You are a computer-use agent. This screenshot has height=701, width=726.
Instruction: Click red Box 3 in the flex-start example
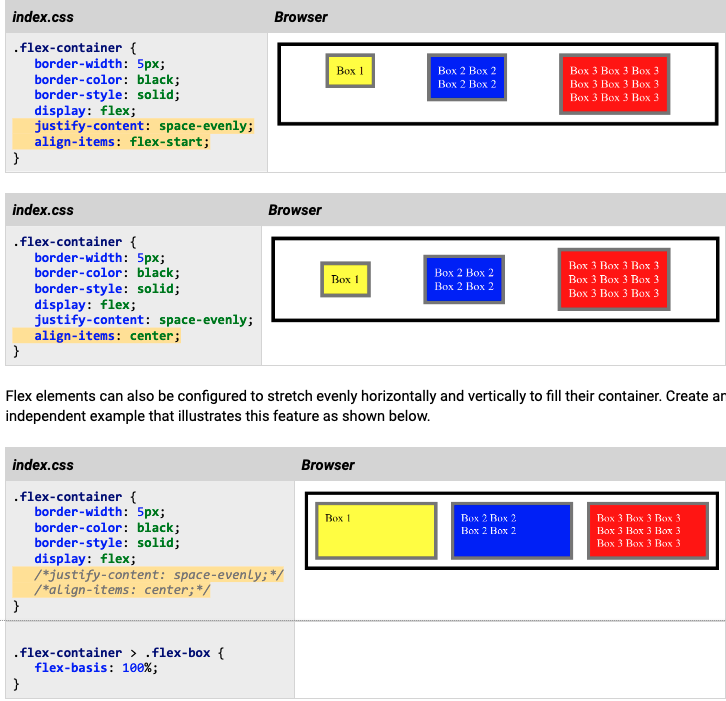614,84
